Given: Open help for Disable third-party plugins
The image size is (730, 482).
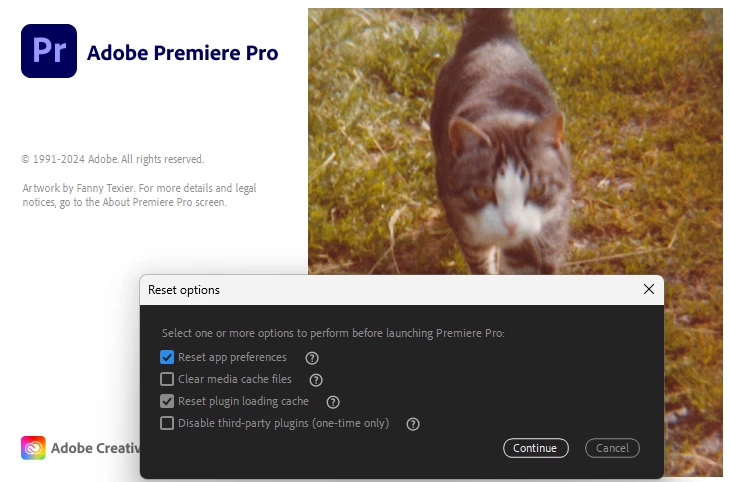Looking at the screenshot, I should (413, 424).
